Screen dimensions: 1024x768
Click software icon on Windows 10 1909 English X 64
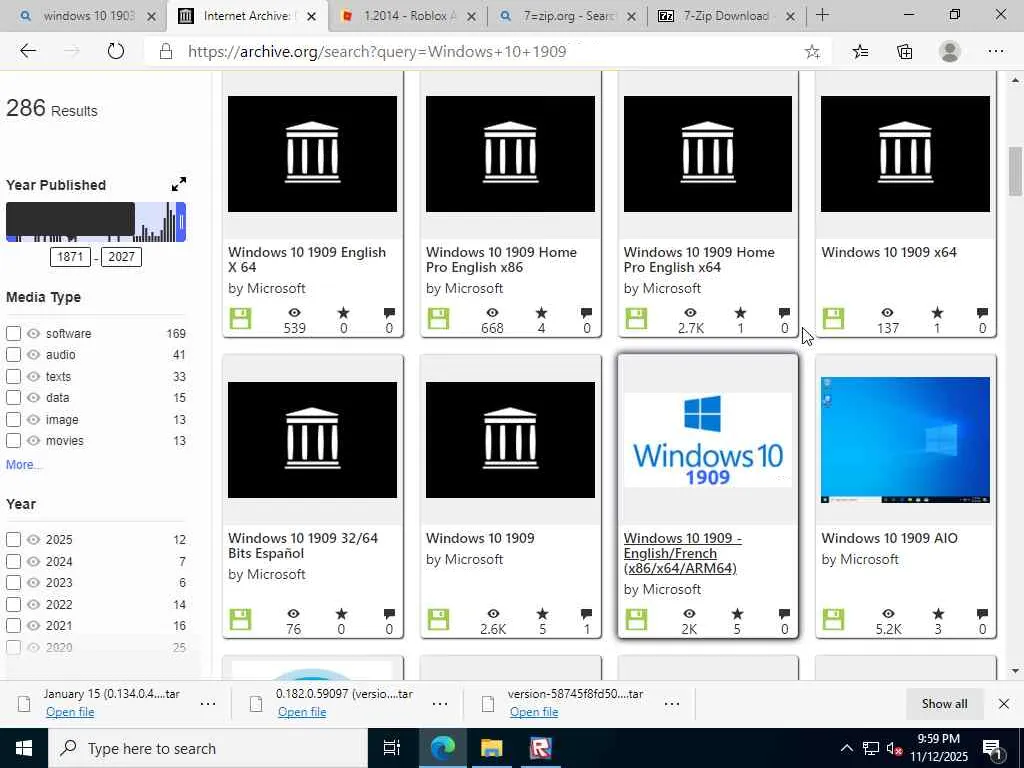(x=240, y=319)
